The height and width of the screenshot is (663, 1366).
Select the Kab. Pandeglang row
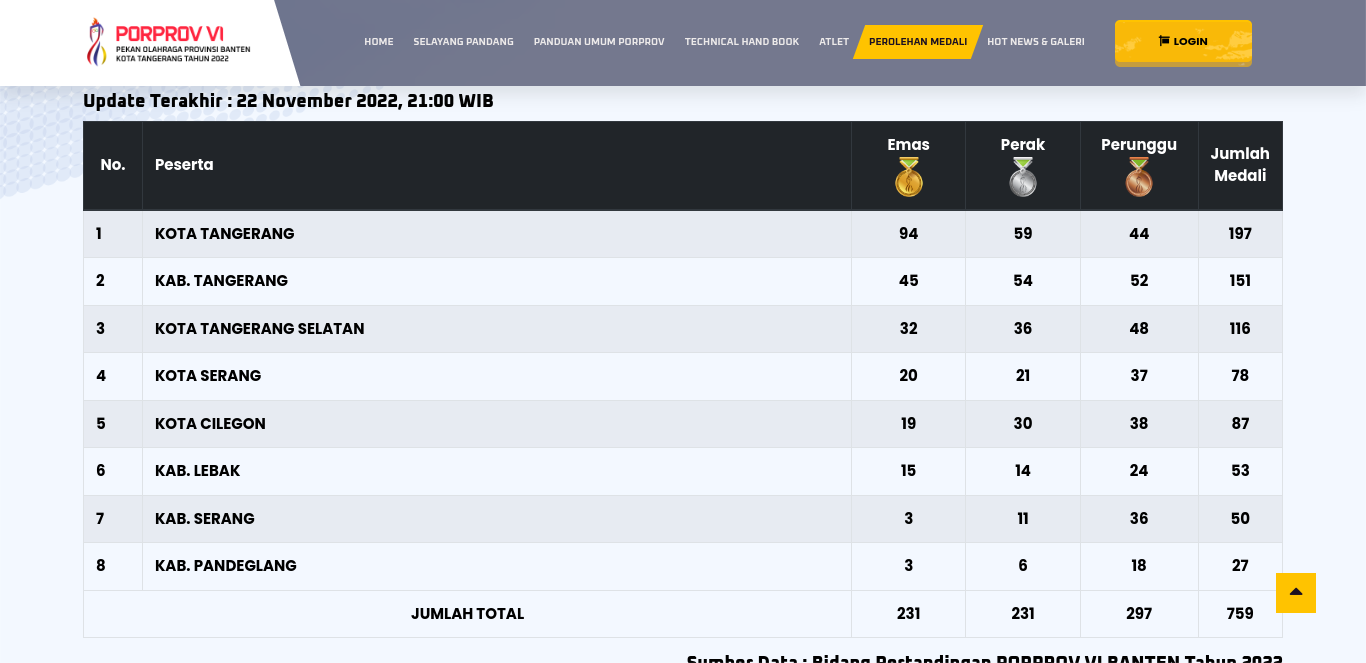pos(225,566)
